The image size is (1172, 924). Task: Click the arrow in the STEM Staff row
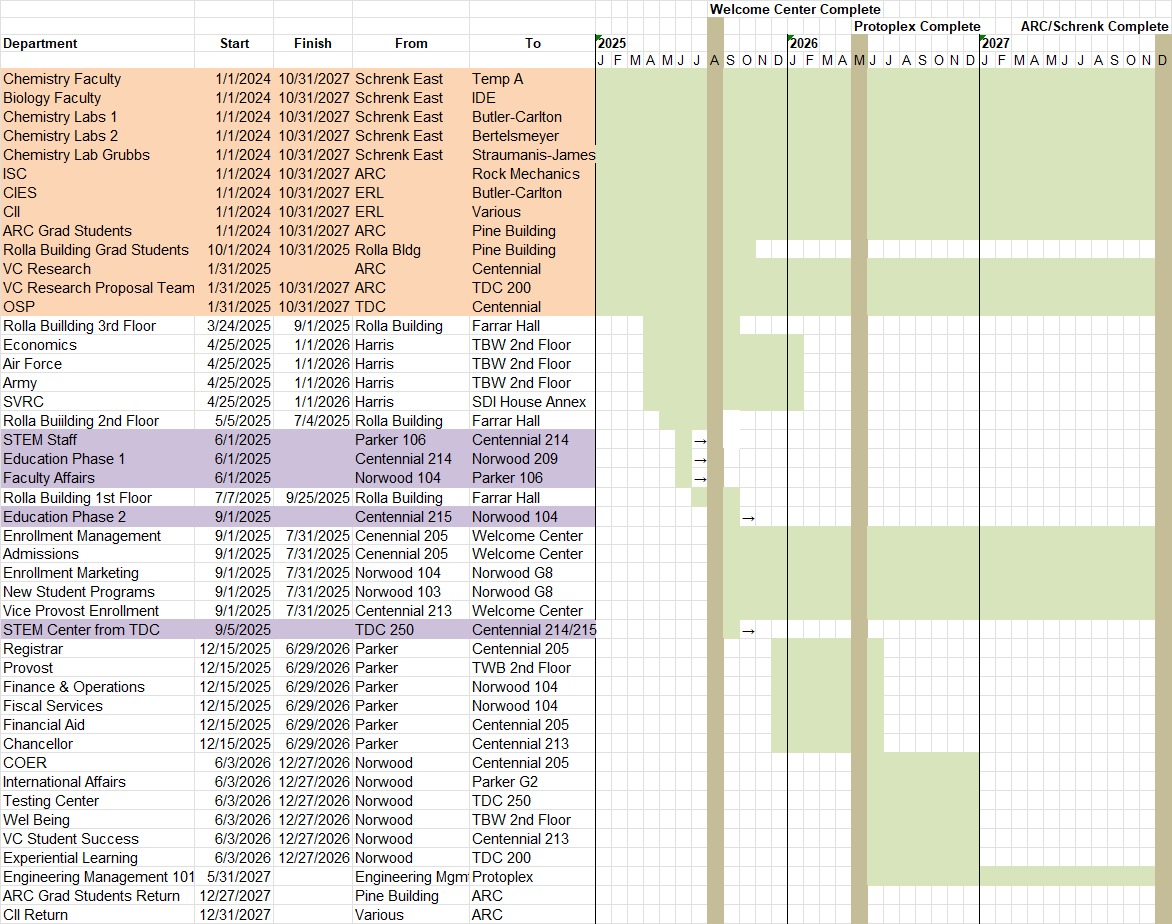pos(700,441)
